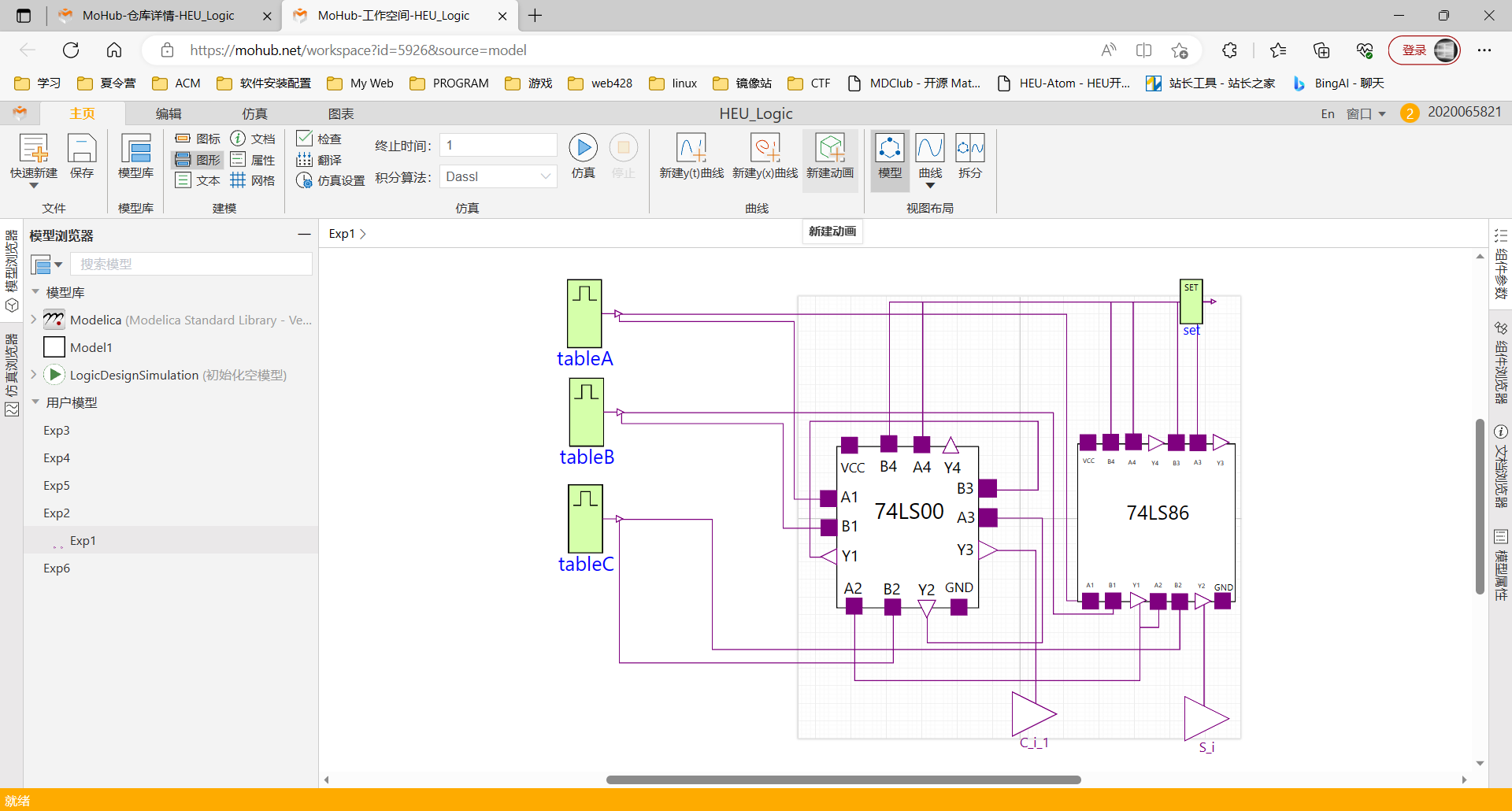Open simulation settings (仿真设置)
This screenshot has height=811, width=1512.
(331, 180)
